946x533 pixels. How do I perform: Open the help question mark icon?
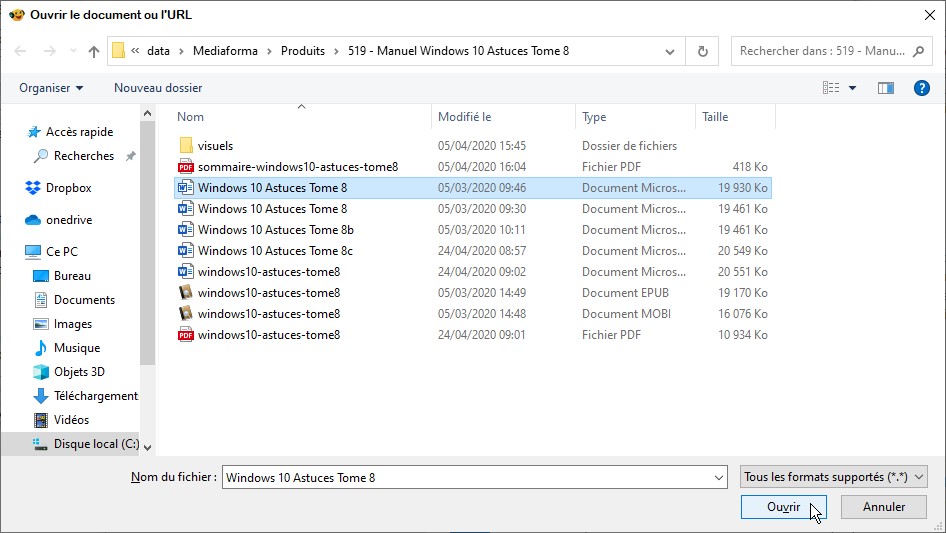[922, 88]
